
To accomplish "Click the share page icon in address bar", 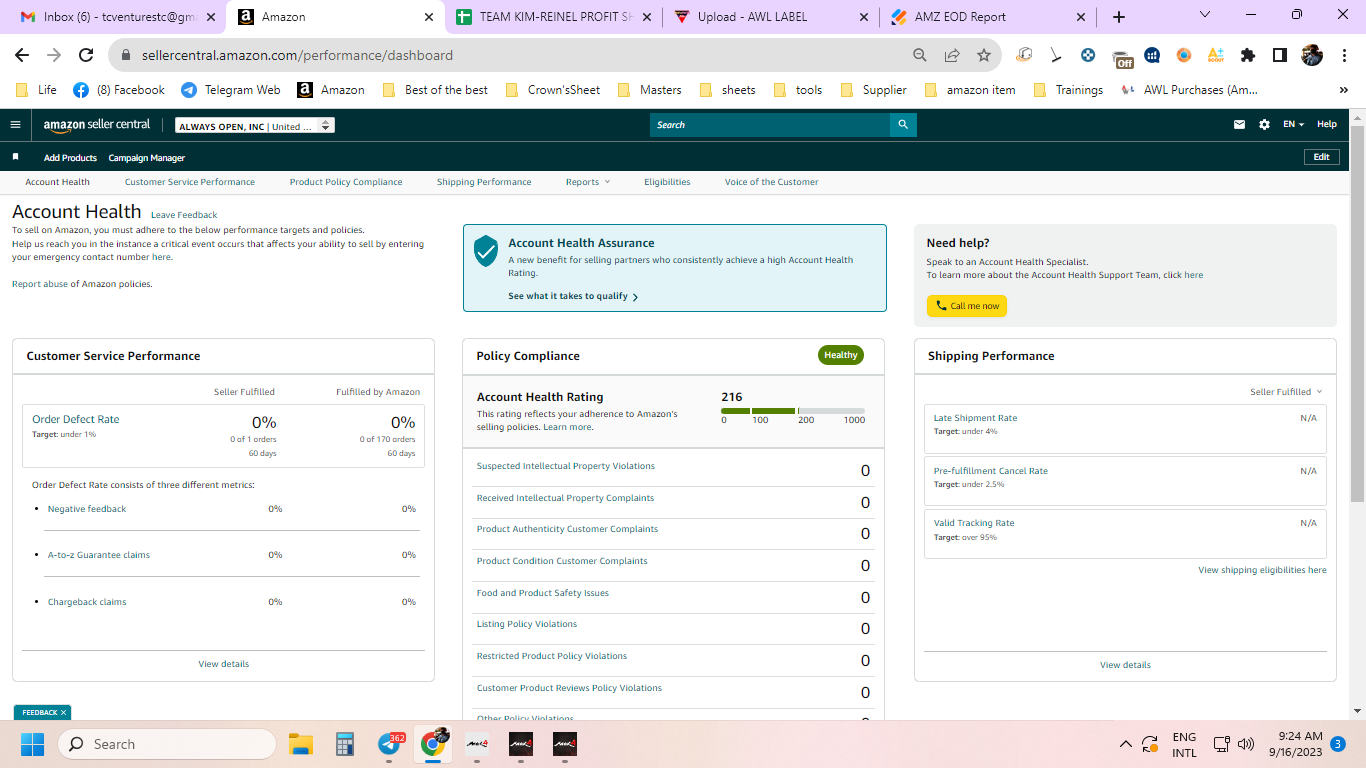I will [x=952, y=55].
